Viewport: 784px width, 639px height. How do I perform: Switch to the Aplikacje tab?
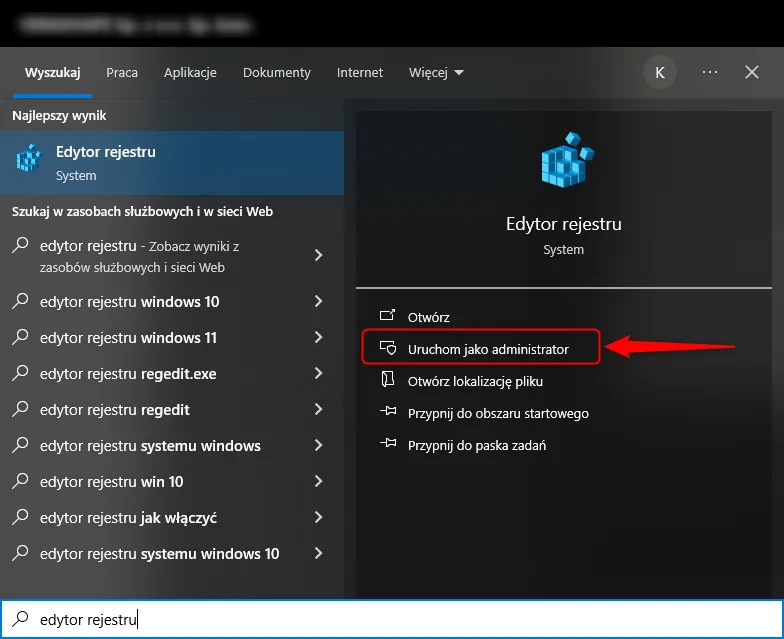(190, 72)
